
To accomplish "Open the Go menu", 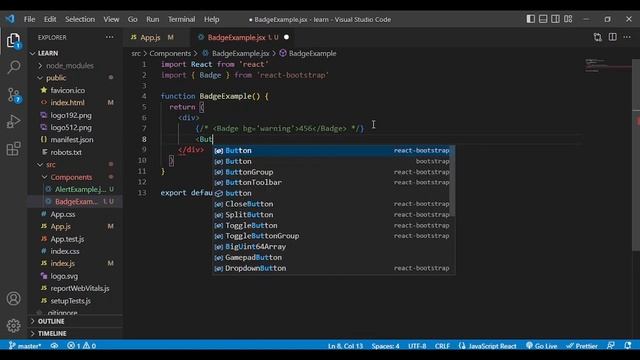I will click(x=132, y=19).
